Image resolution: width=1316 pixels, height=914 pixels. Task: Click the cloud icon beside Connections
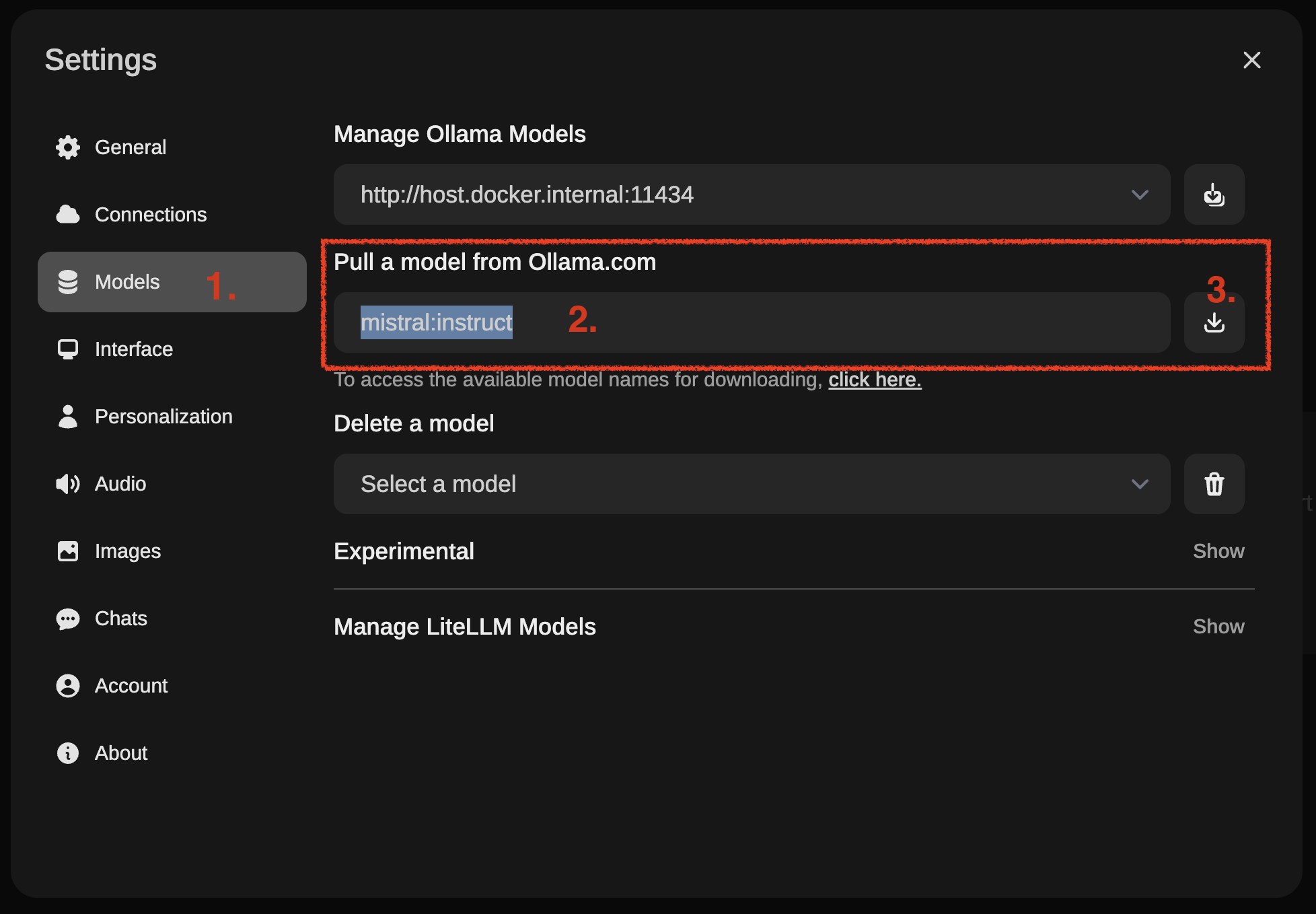click(x=68, y=215)
